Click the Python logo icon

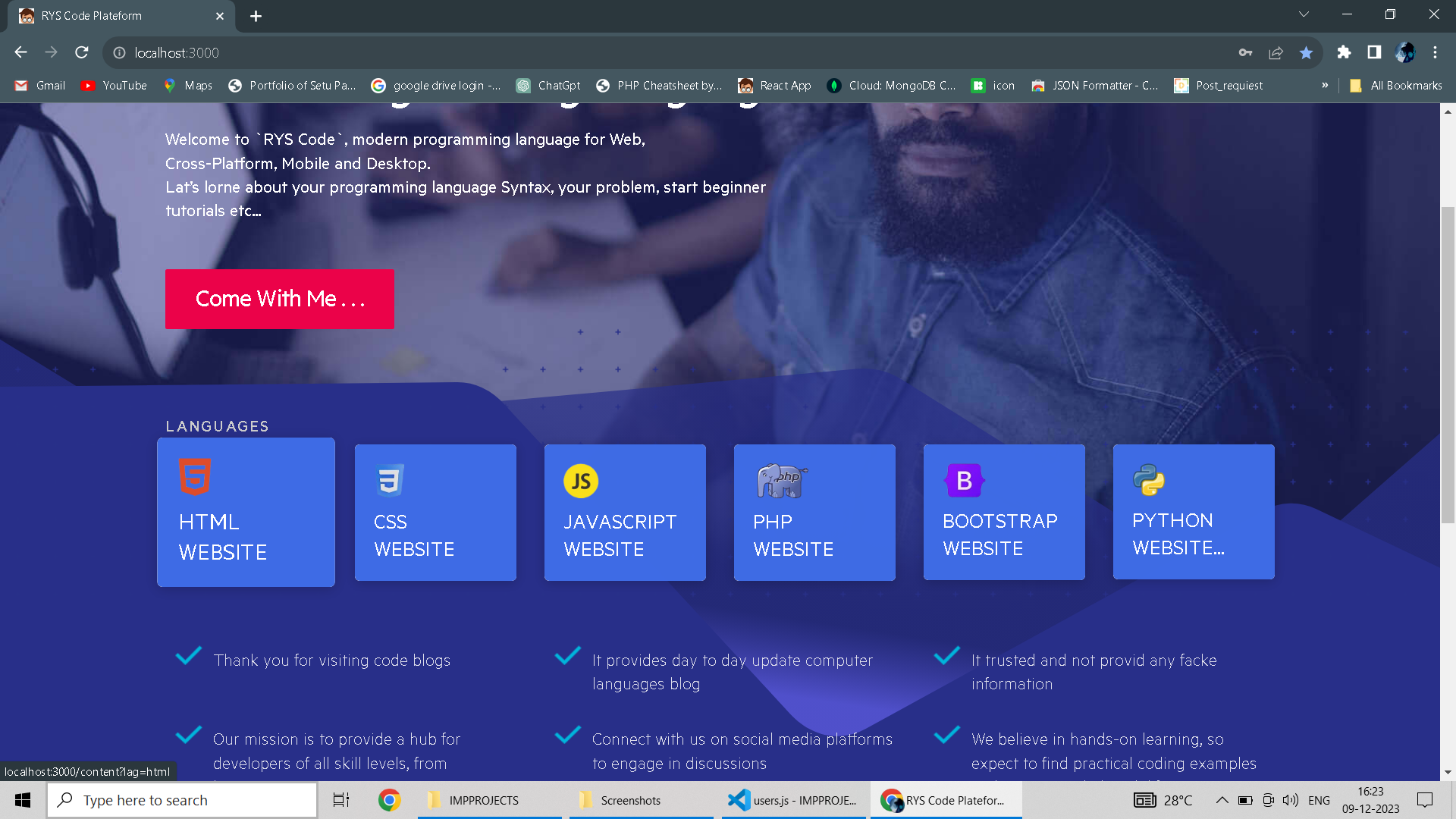click(1149, 480)
